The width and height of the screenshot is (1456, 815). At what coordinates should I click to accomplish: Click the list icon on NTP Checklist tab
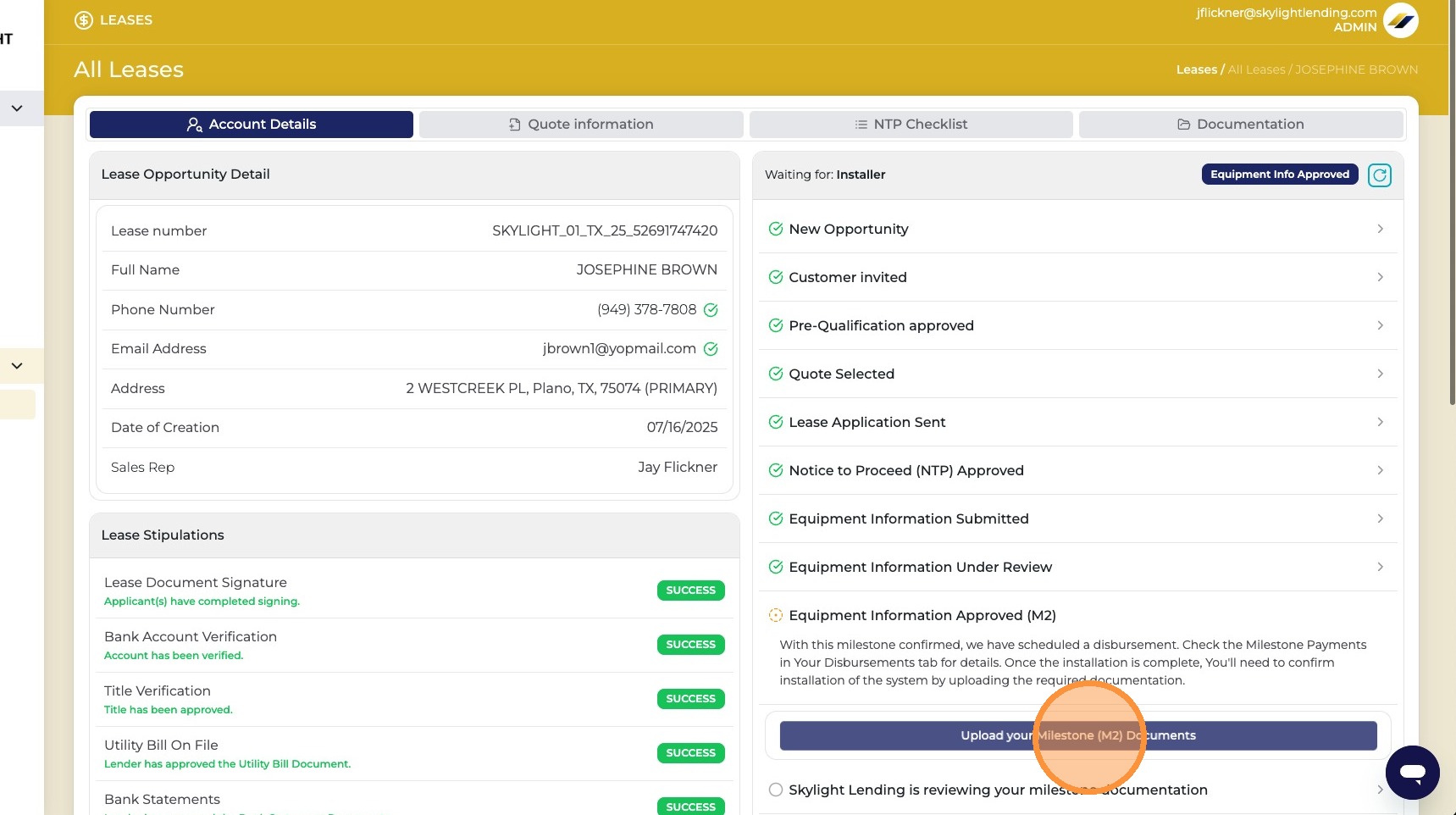click(x=861, y=125)
